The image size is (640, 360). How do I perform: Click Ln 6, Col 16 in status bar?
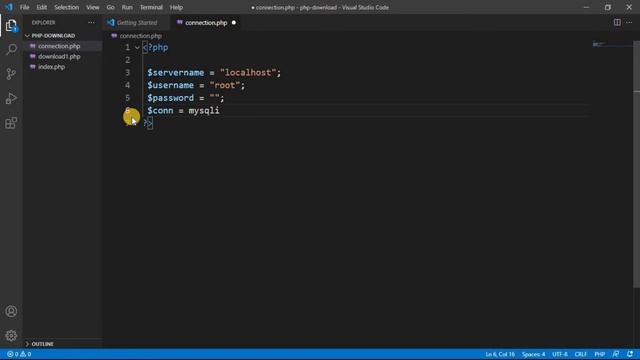point(500,354)
